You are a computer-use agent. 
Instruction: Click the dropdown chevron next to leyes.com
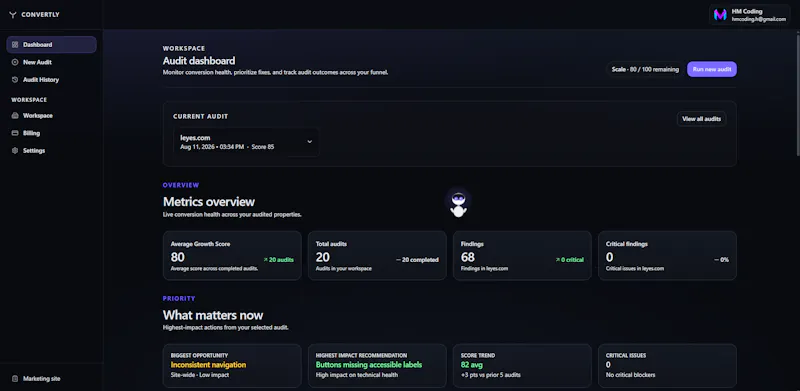pos(309,142)
